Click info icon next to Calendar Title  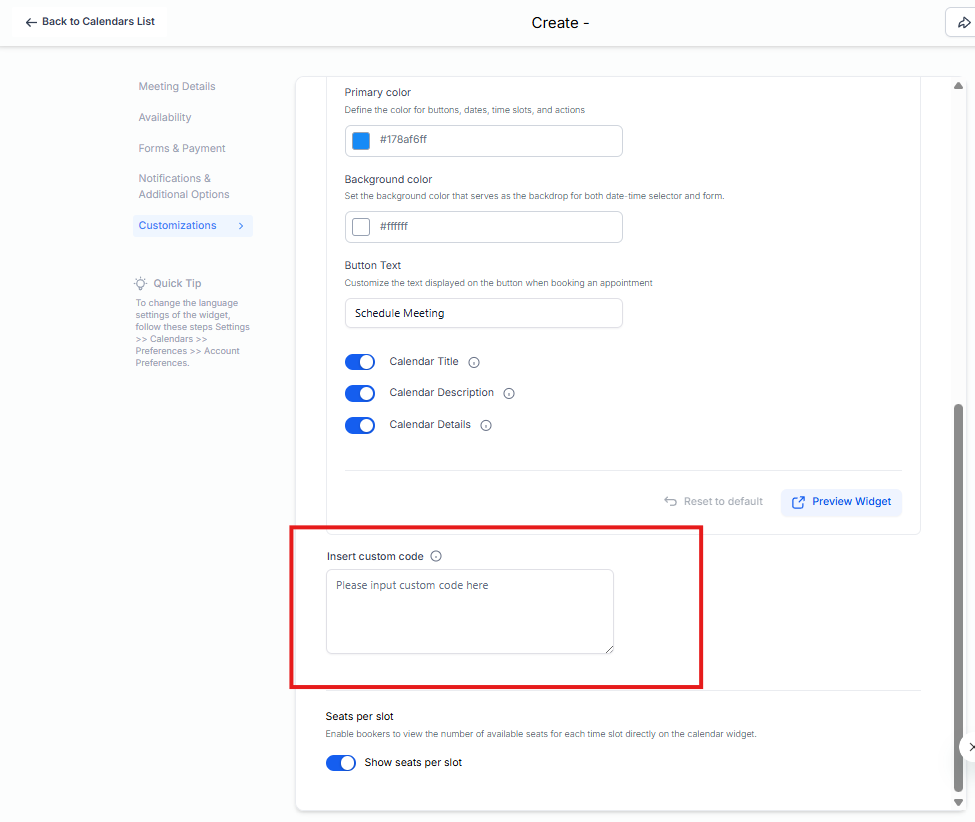474,362
